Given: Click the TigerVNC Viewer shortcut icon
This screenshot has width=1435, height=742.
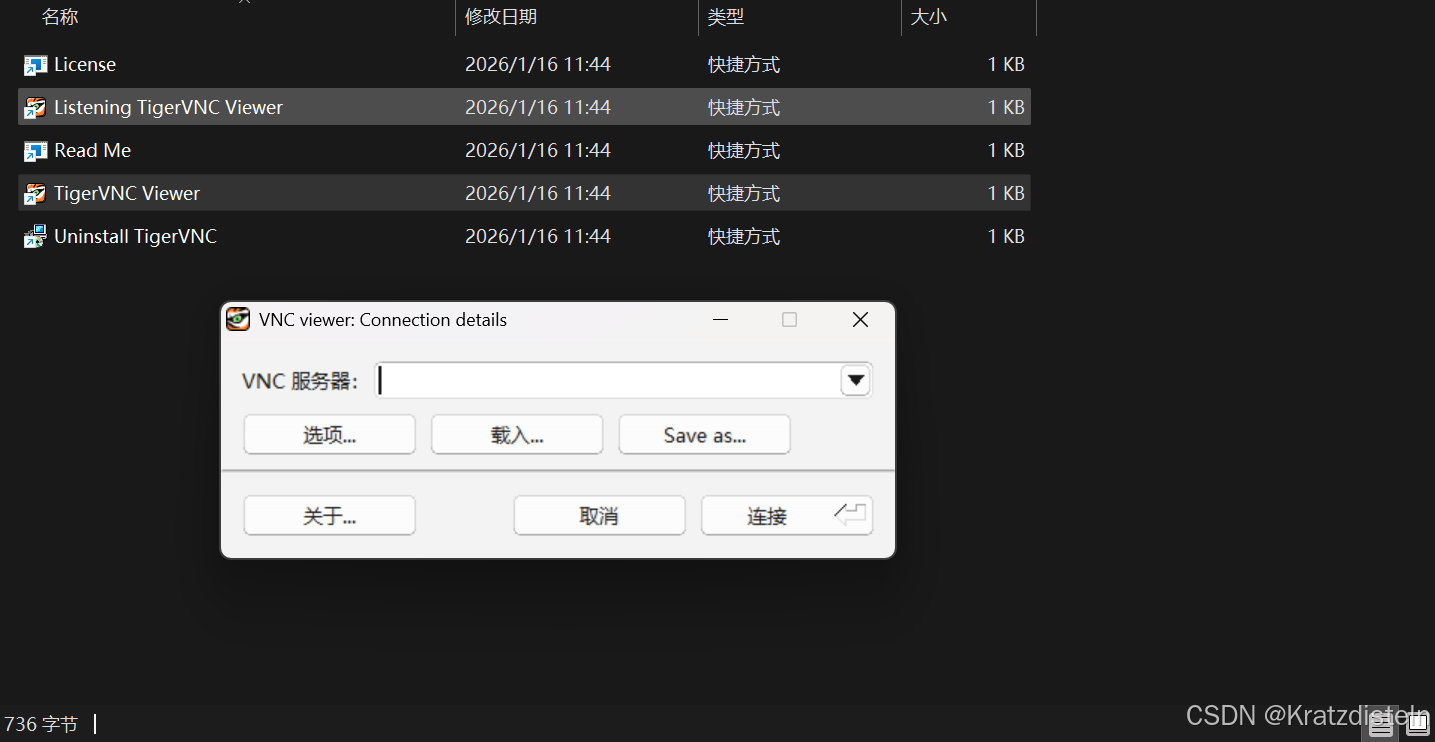Looking at the screenshot, I should (35, 194).
